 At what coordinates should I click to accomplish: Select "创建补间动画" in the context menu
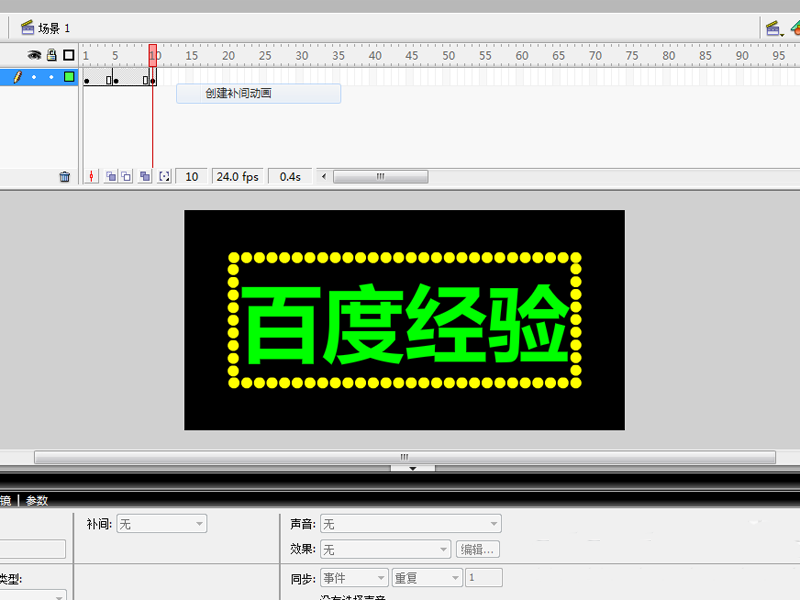(259, 93)
